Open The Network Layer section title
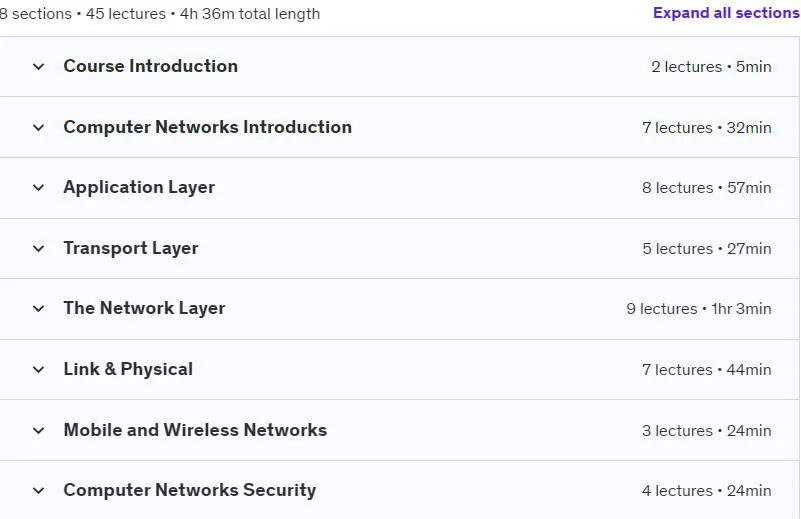The image size is (801, 519). [x=144, y=309]
